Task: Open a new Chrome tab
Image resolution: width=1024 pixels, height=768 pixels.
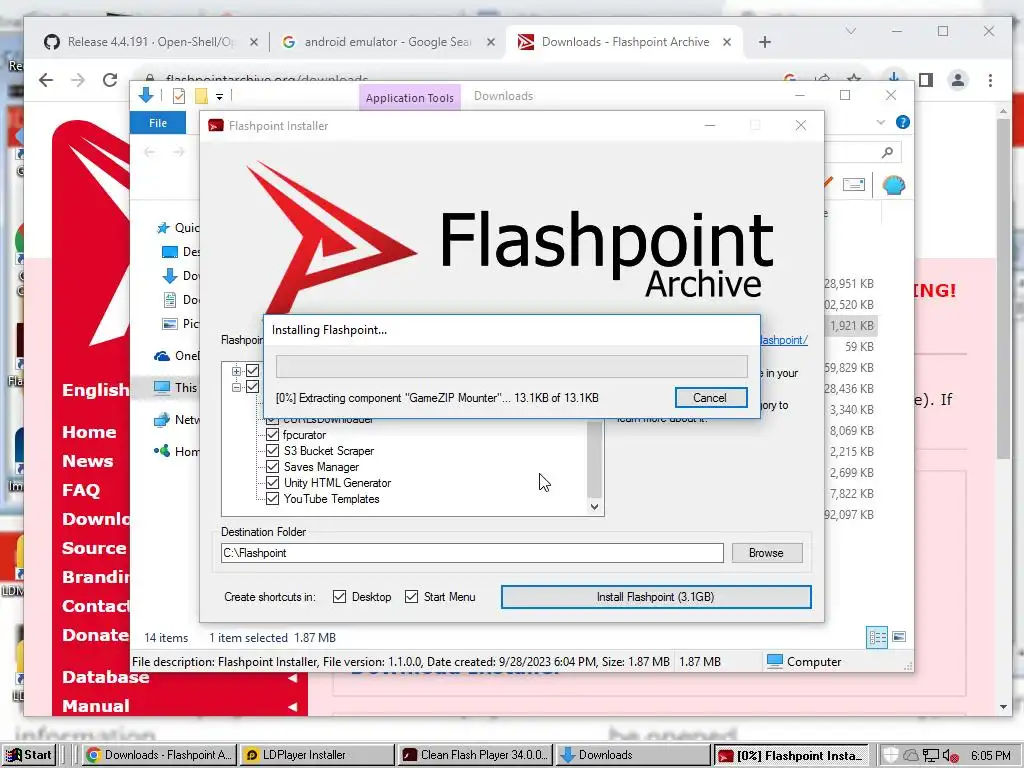Action: 765,42
